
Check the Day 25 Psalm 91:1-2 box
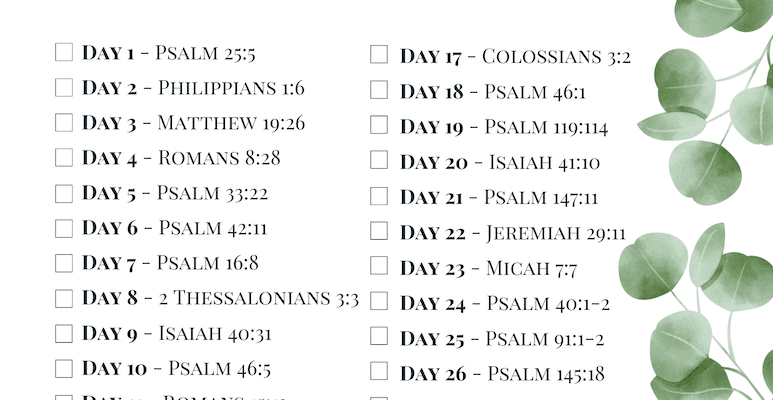pyautogui.click(x=379, y=337)
